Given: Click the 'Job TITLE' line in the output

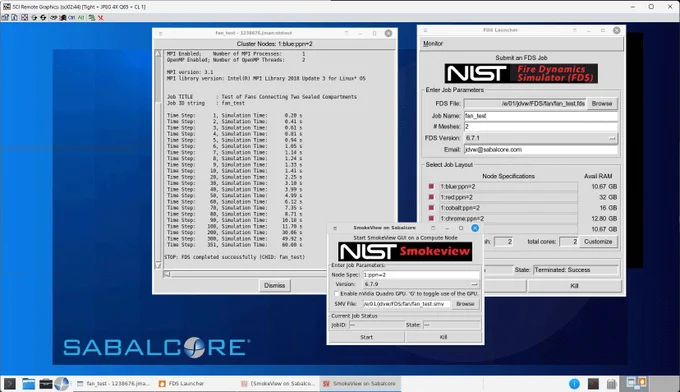Looking at the screenshot, I should (262, 97).
